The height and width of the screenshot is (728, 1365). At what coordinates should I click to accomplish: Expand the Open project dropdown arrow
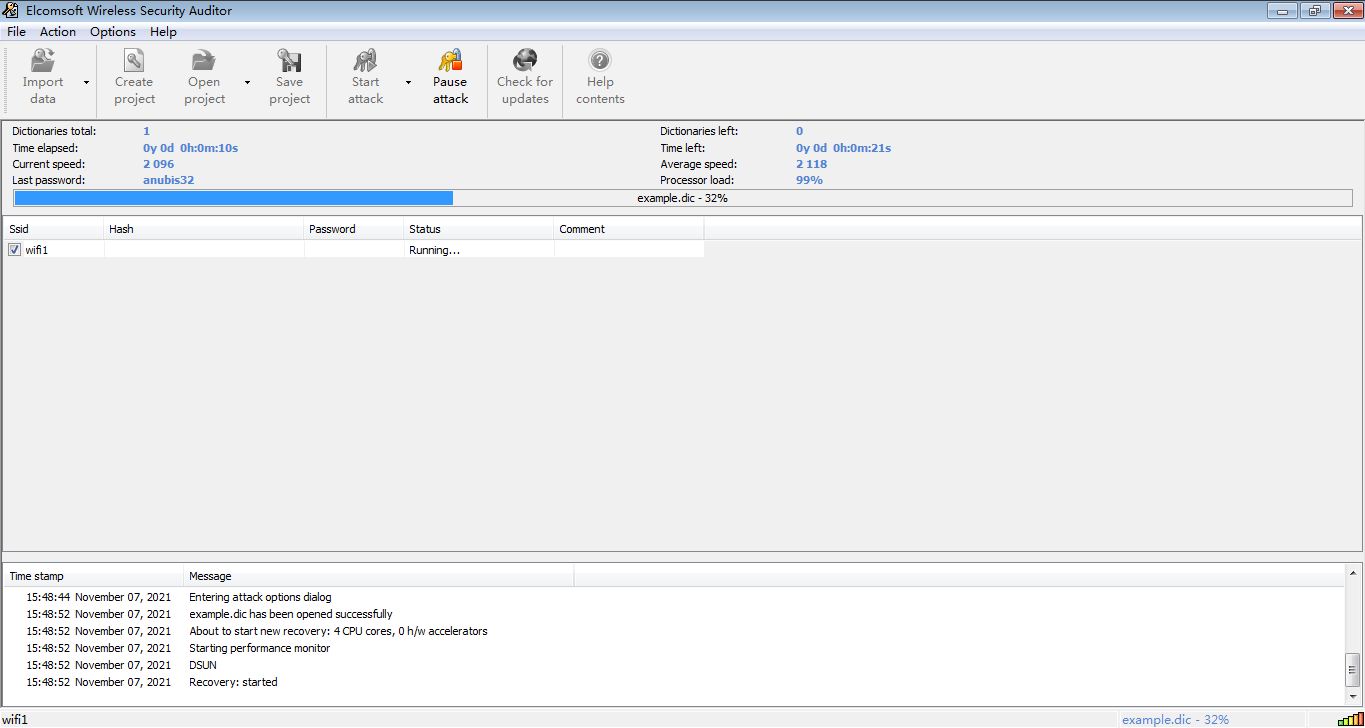247,83
